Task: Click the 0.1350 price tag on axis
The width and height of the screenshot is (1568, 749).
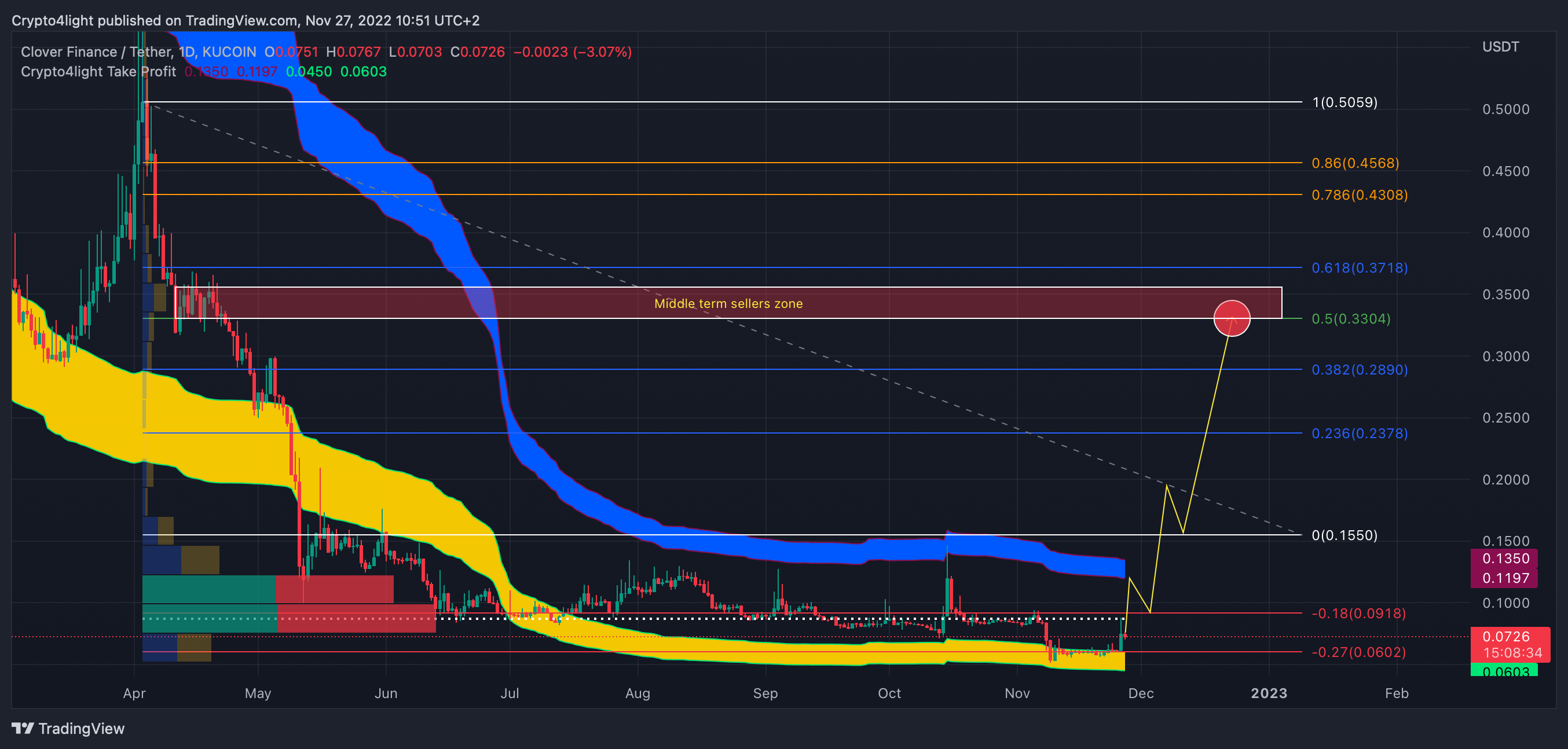Action: tap(1504, 559)
